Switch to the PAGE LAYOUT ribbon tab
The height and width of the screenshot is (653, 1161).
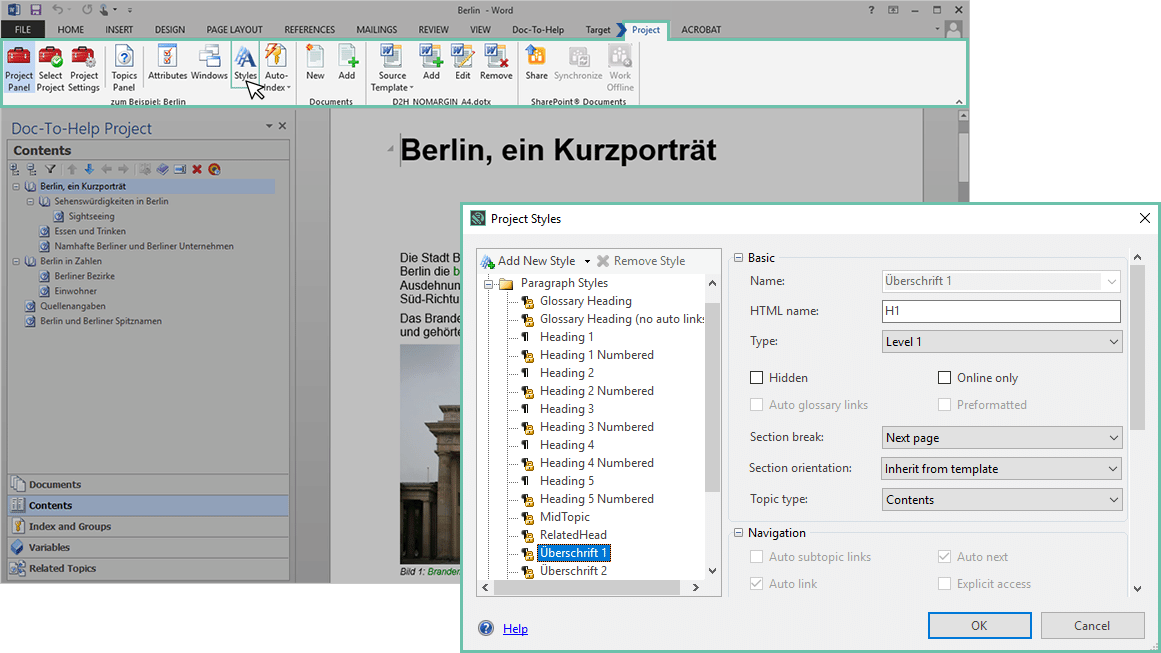click(234, 30)
